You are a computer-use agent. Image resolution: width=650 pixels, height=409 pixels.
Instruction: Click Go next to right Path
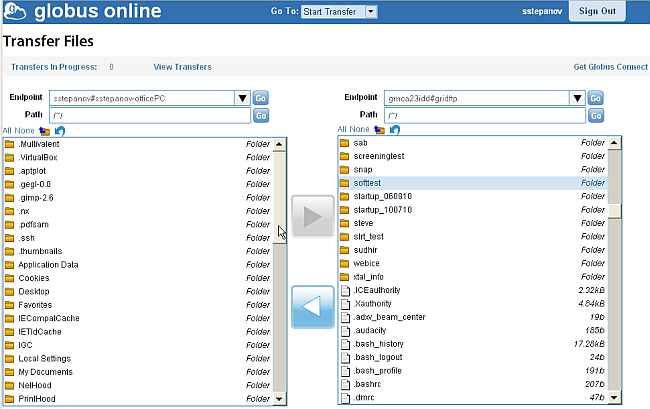pyautogui.click(x=596, y=116)
